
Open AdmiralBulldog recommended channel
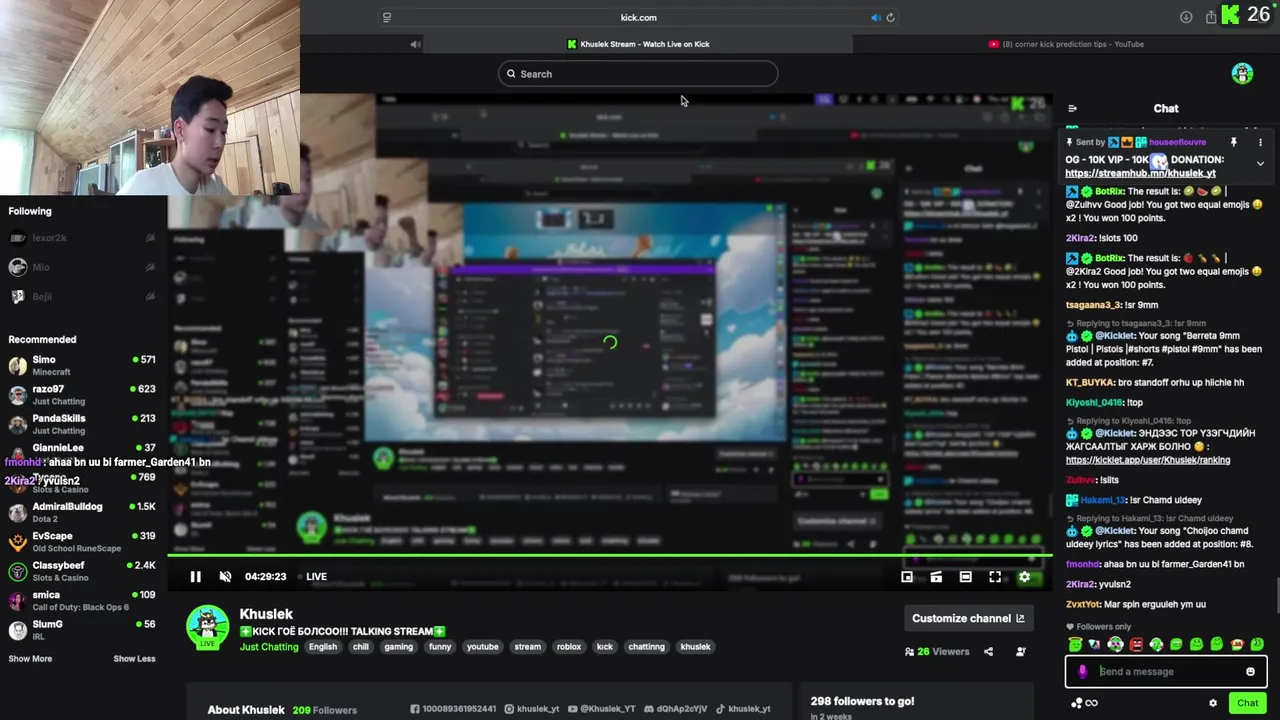pos(82,512)
